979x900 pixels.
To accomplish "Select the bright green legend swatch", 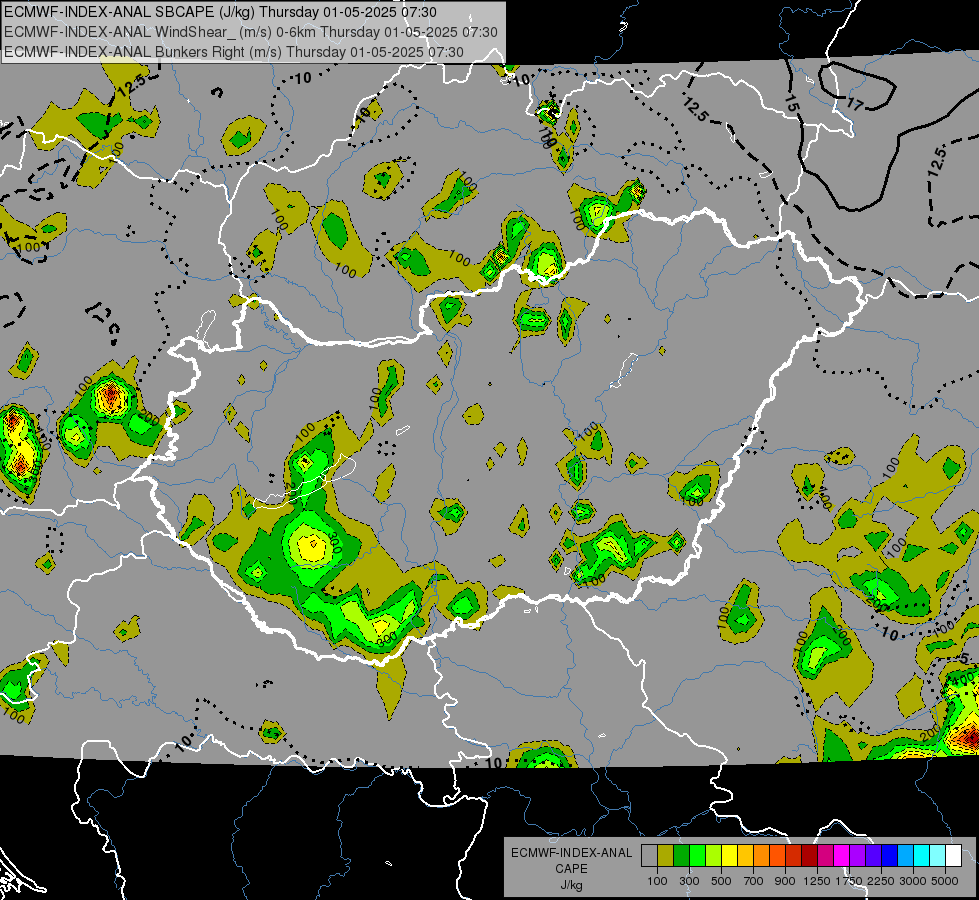I will pos(697,856).
